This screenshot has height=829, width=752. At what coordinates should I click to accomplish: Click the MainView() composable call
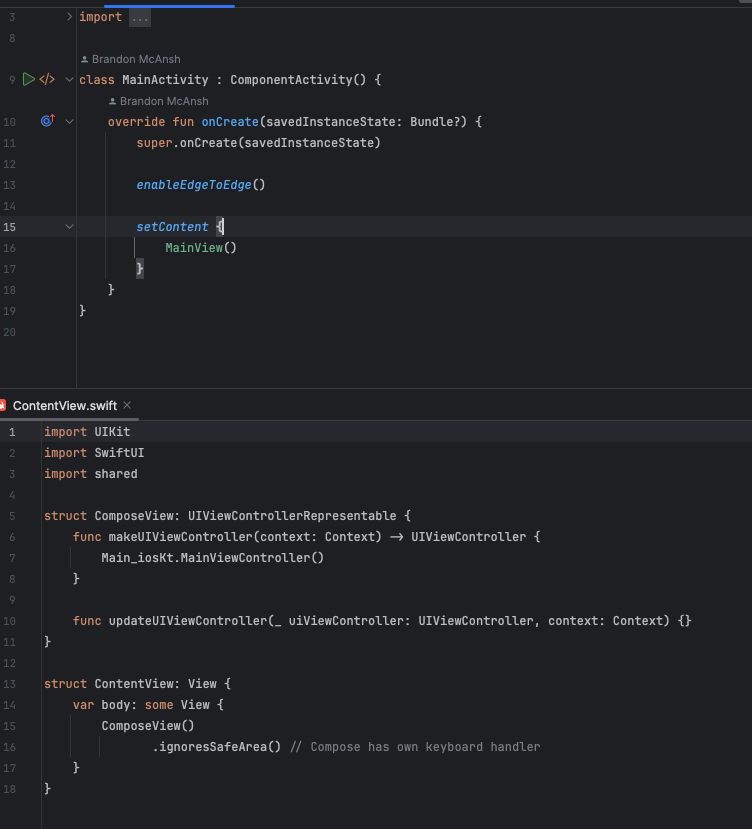tap(201, 248)
